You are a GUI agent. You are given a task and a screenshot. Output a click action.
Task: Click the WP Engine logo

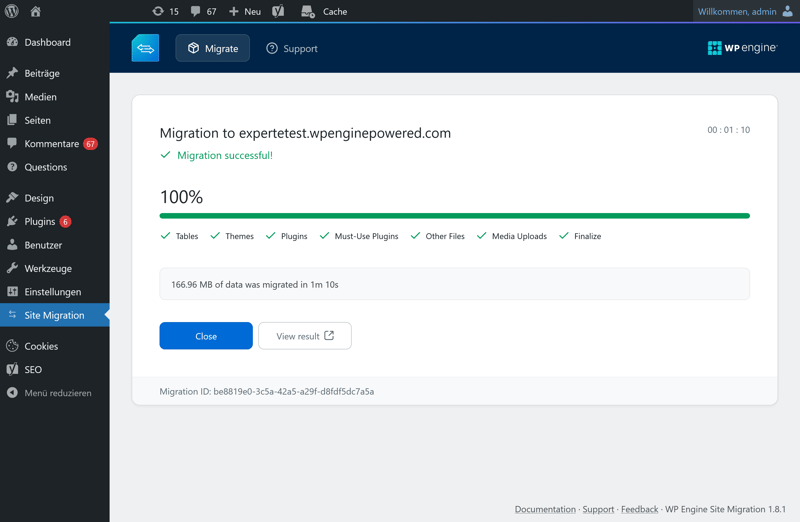[x=742, y=48]
